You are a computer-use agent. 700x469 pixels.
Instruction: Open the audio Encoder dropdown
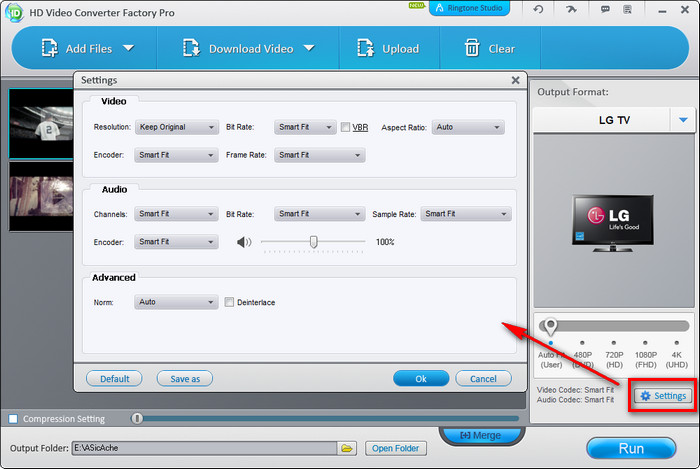click(176, 241)
